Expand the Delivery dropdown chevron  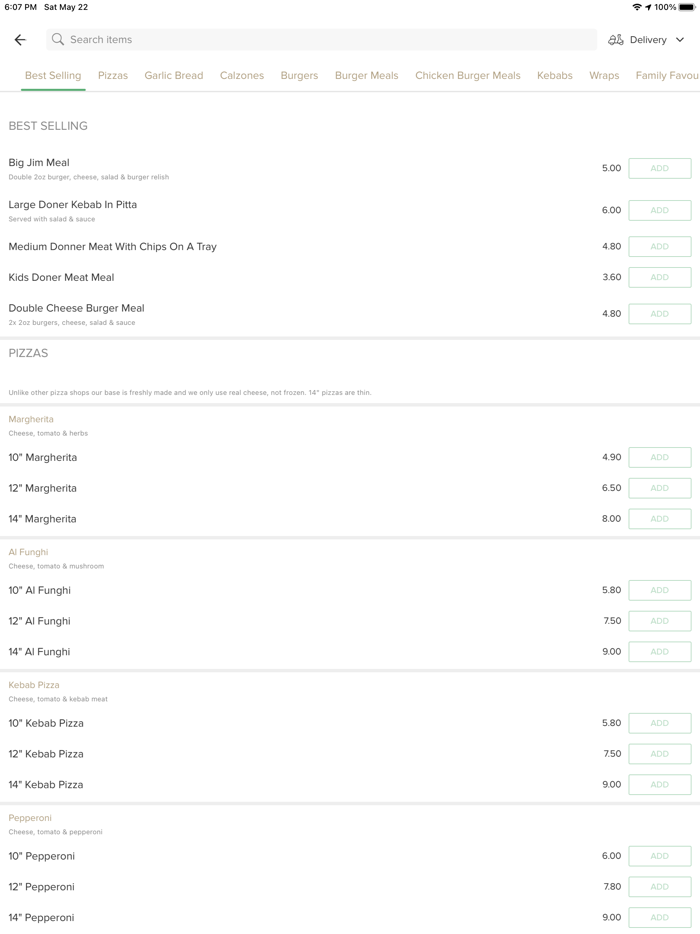coord(680,40)
